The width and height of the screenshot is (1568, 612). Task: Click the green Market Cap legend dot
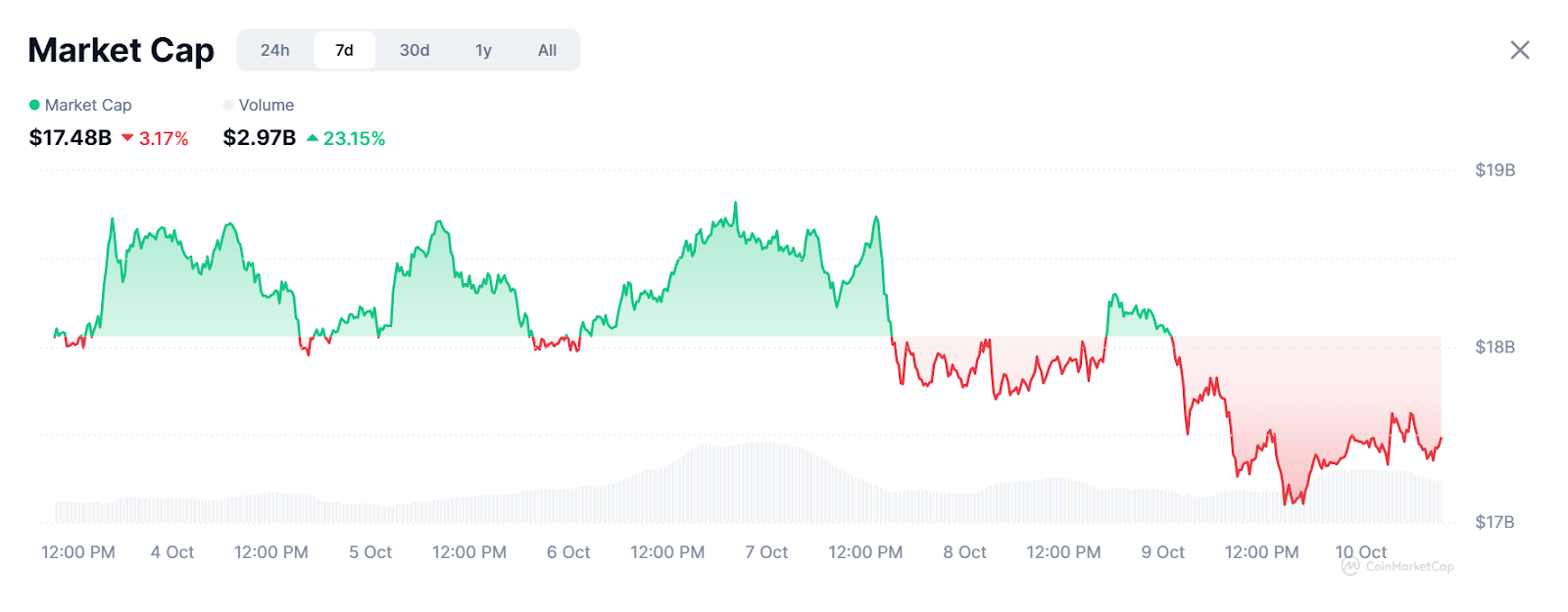[34, 105]
